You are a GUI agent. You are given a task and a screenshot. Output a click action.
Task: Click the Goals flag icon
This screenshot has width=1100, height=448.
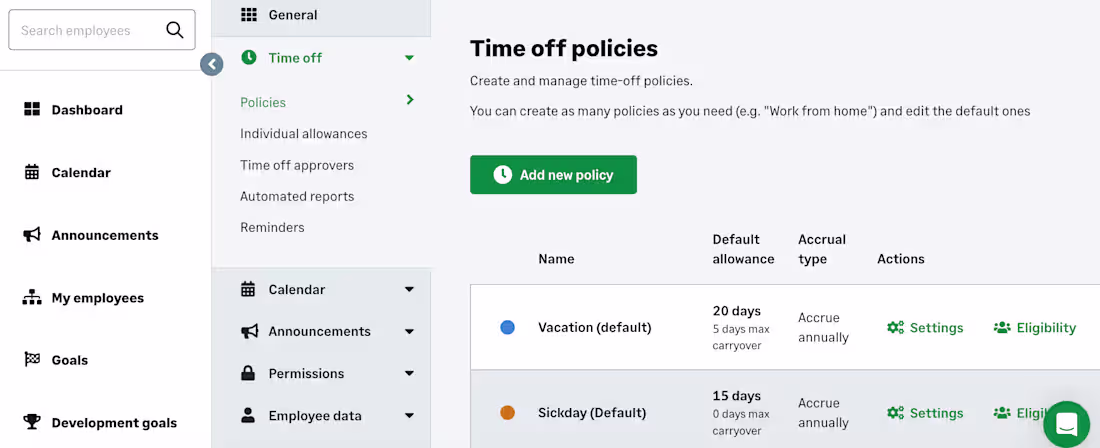(32, 360)
